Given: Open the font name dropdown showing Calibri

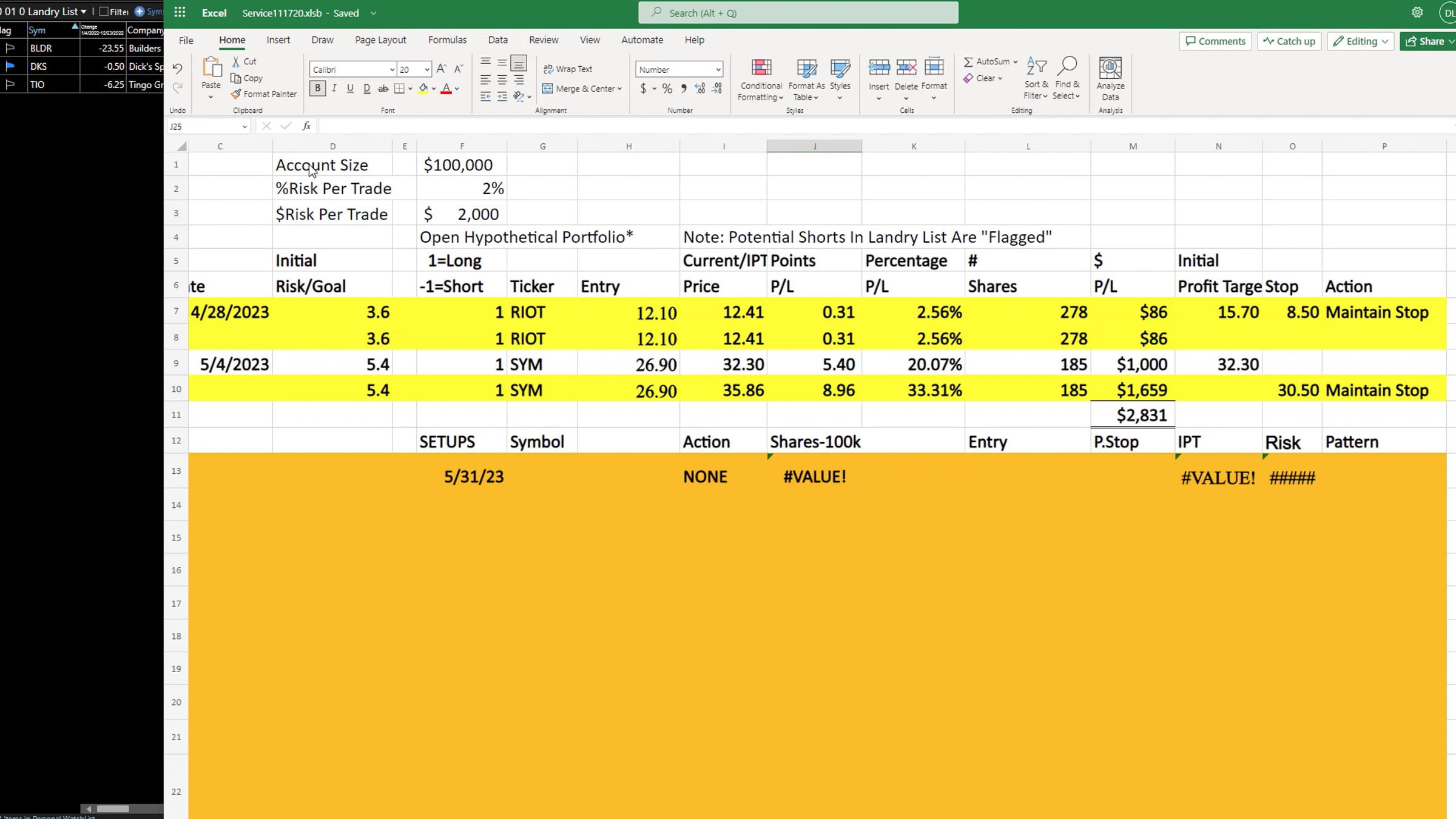Looking at the screenshot, I should pos(391,70).
